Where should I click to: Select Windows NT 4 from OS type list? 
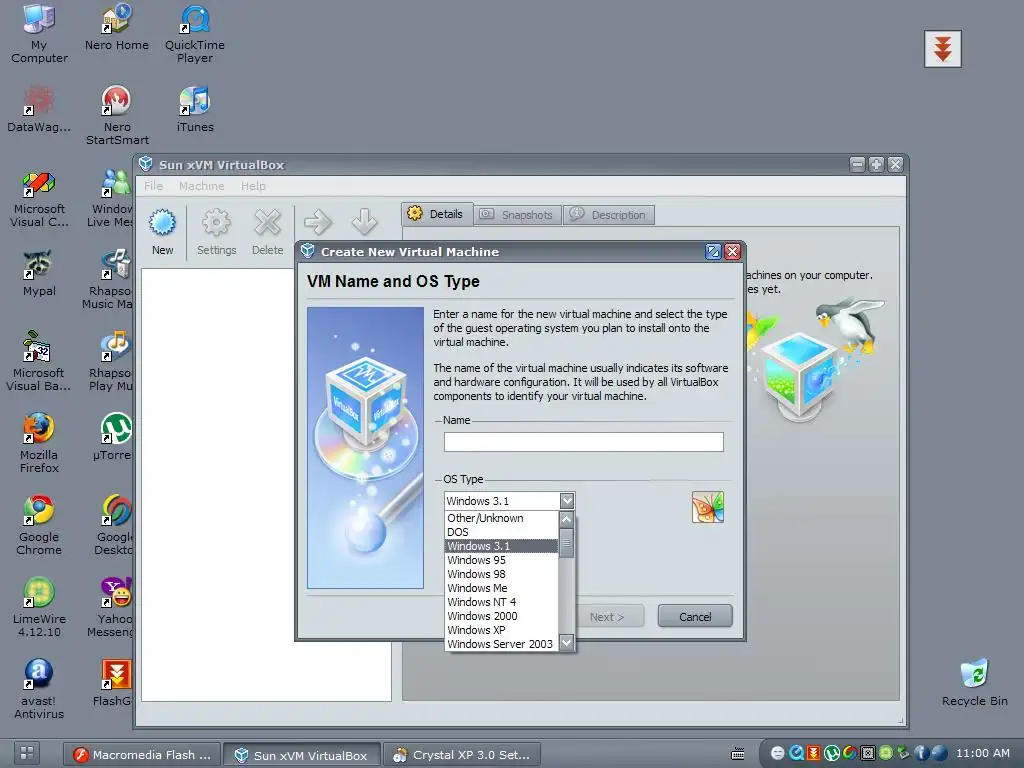click(x=501, y=602)
